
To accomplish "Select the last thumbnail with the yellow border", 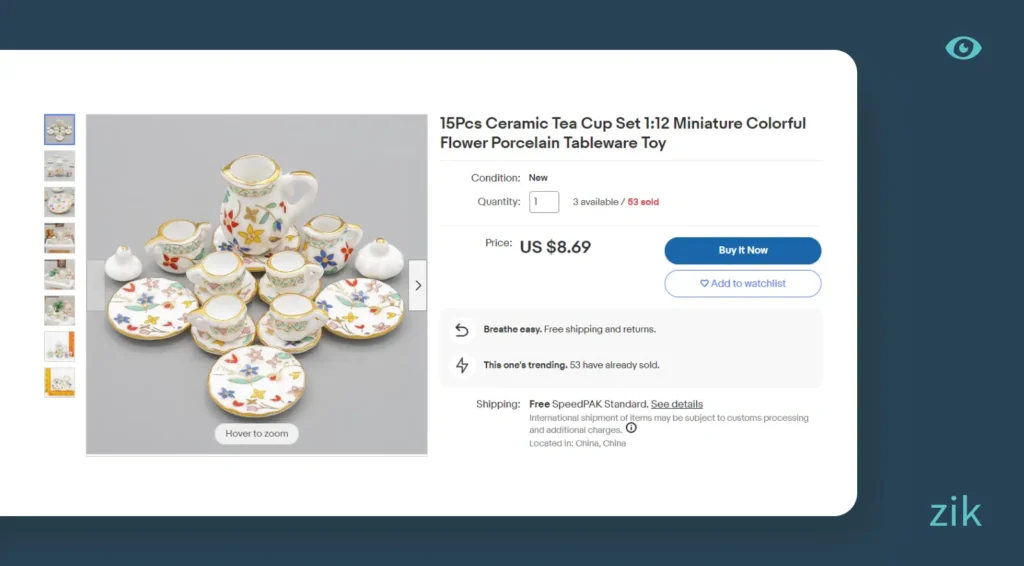I will tap(59, 382).
